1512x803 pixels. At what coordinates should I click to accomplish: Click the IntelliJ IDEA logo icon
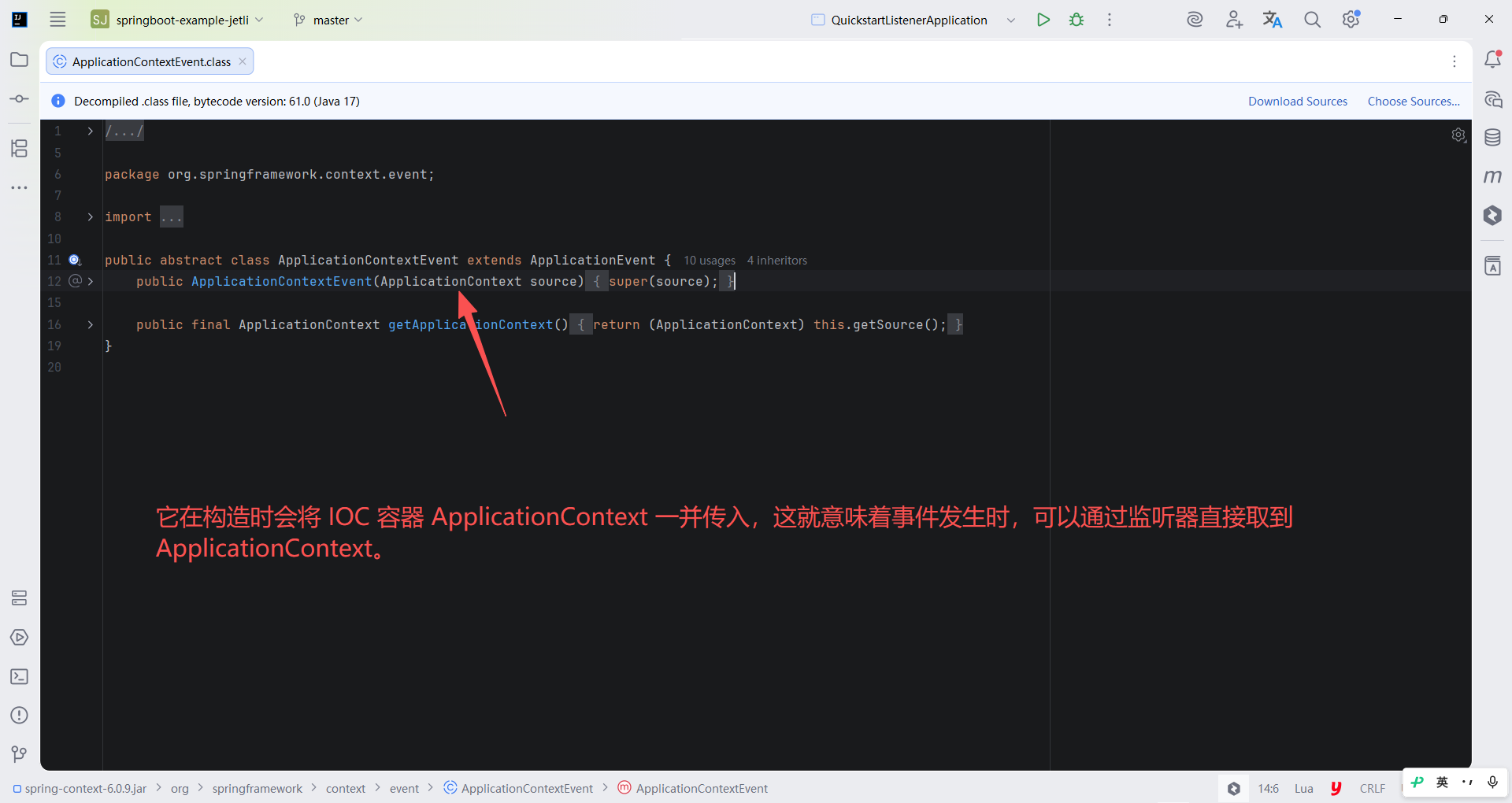coord(20,20)
